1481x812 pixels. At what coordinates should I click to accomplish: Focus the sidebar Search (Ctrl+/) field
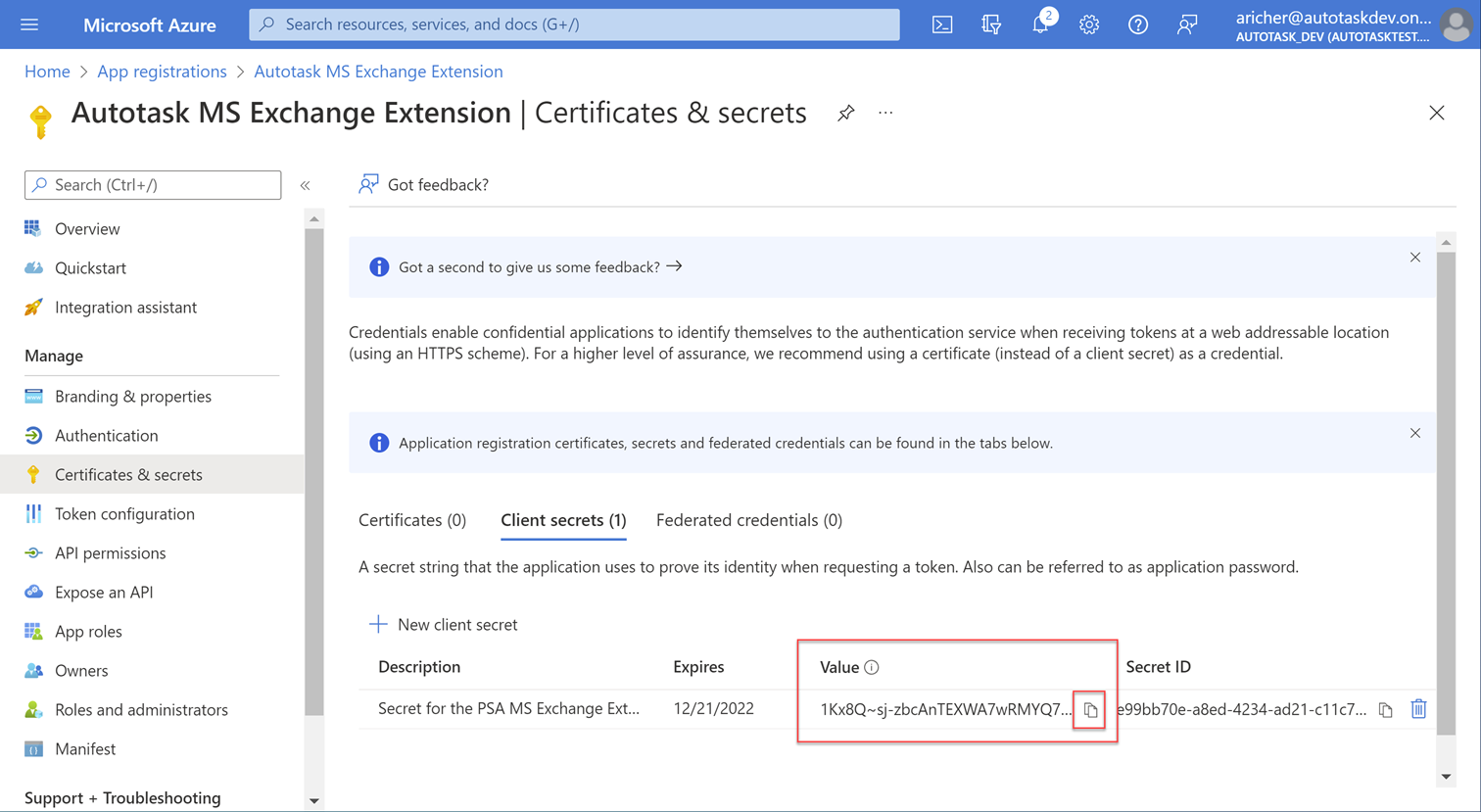pos(153,185)
